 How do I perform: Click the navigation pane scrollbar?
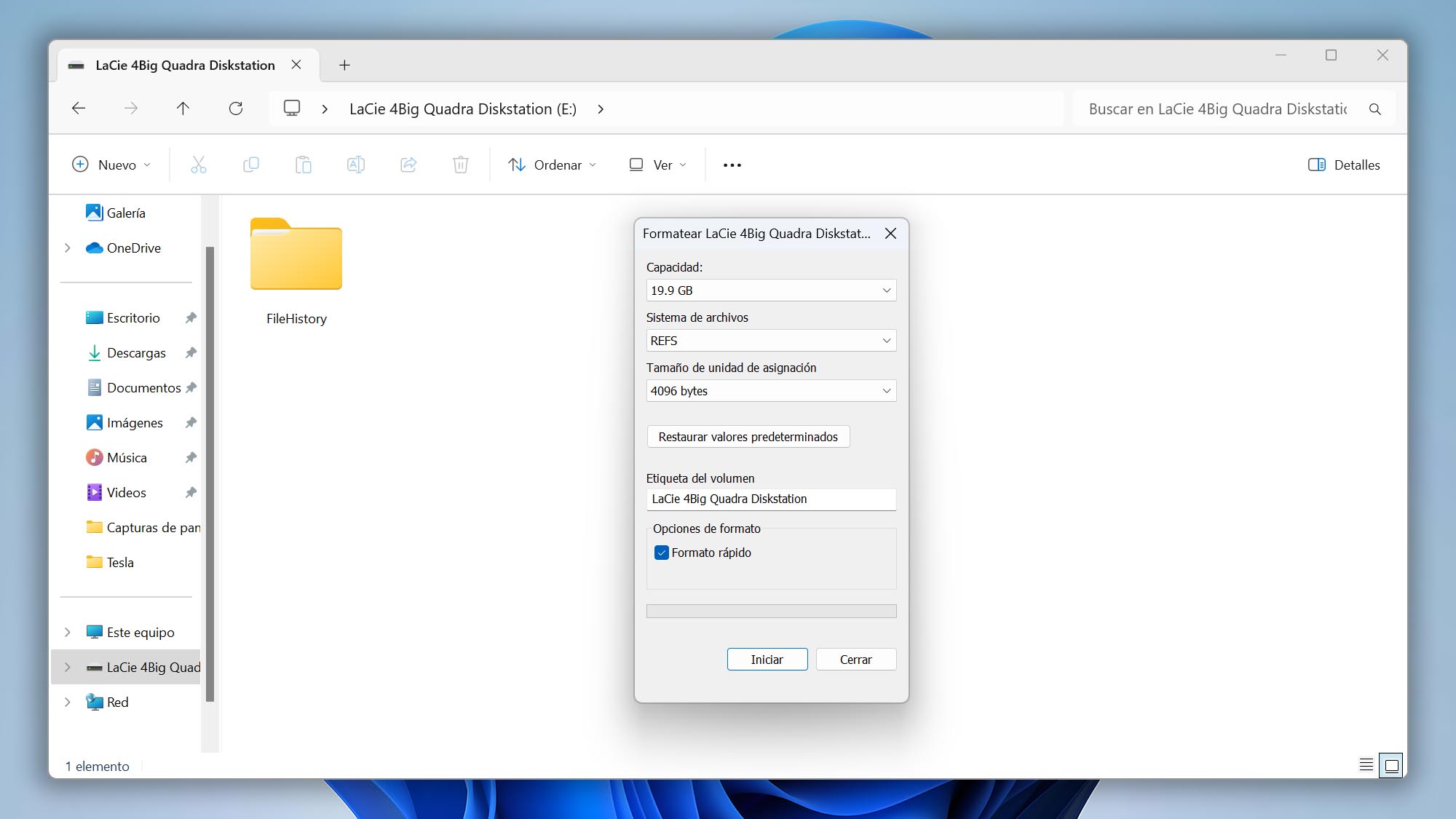point(210,473)
